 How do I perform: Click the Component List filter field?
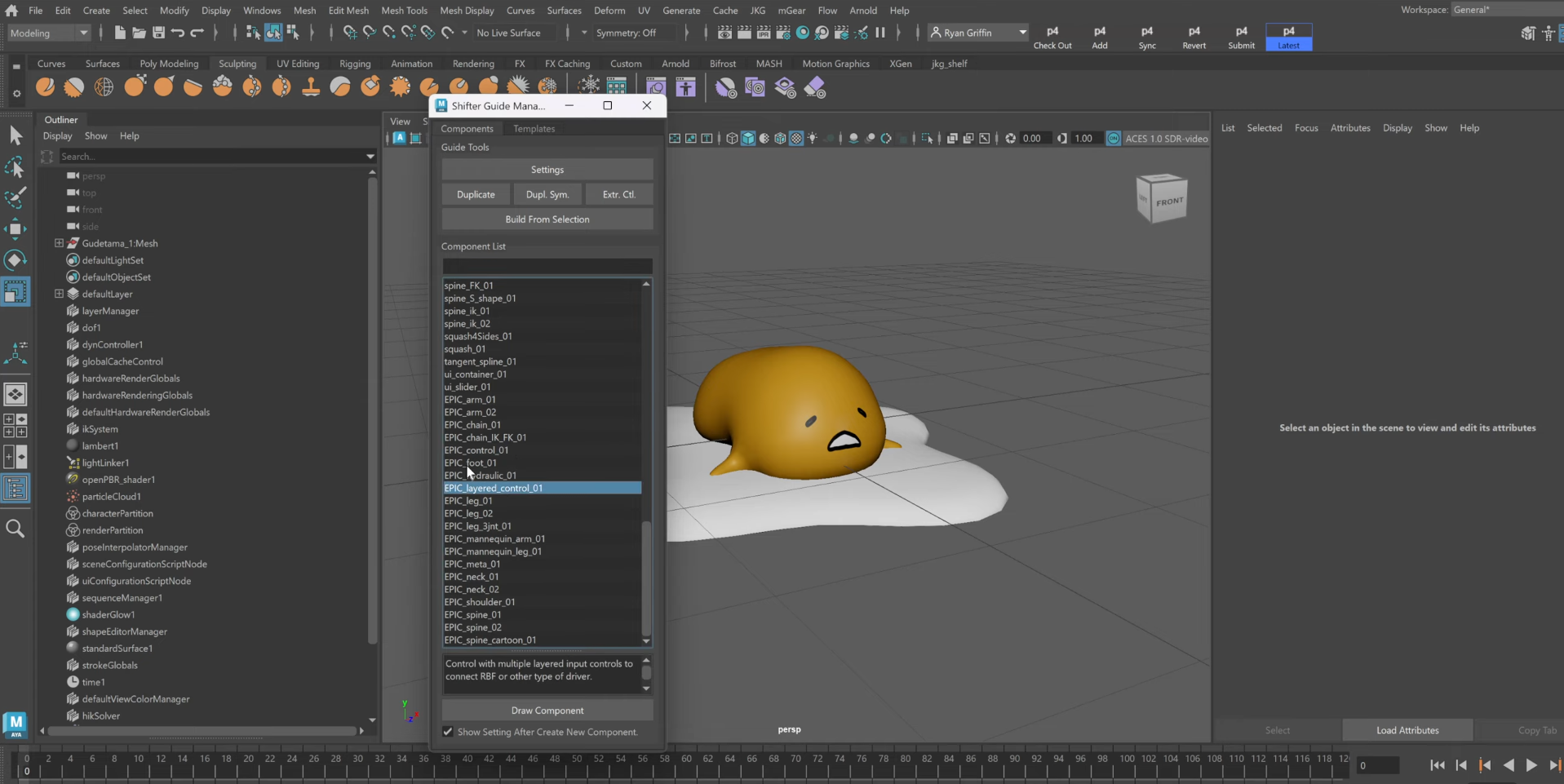(x=547, y=266)
